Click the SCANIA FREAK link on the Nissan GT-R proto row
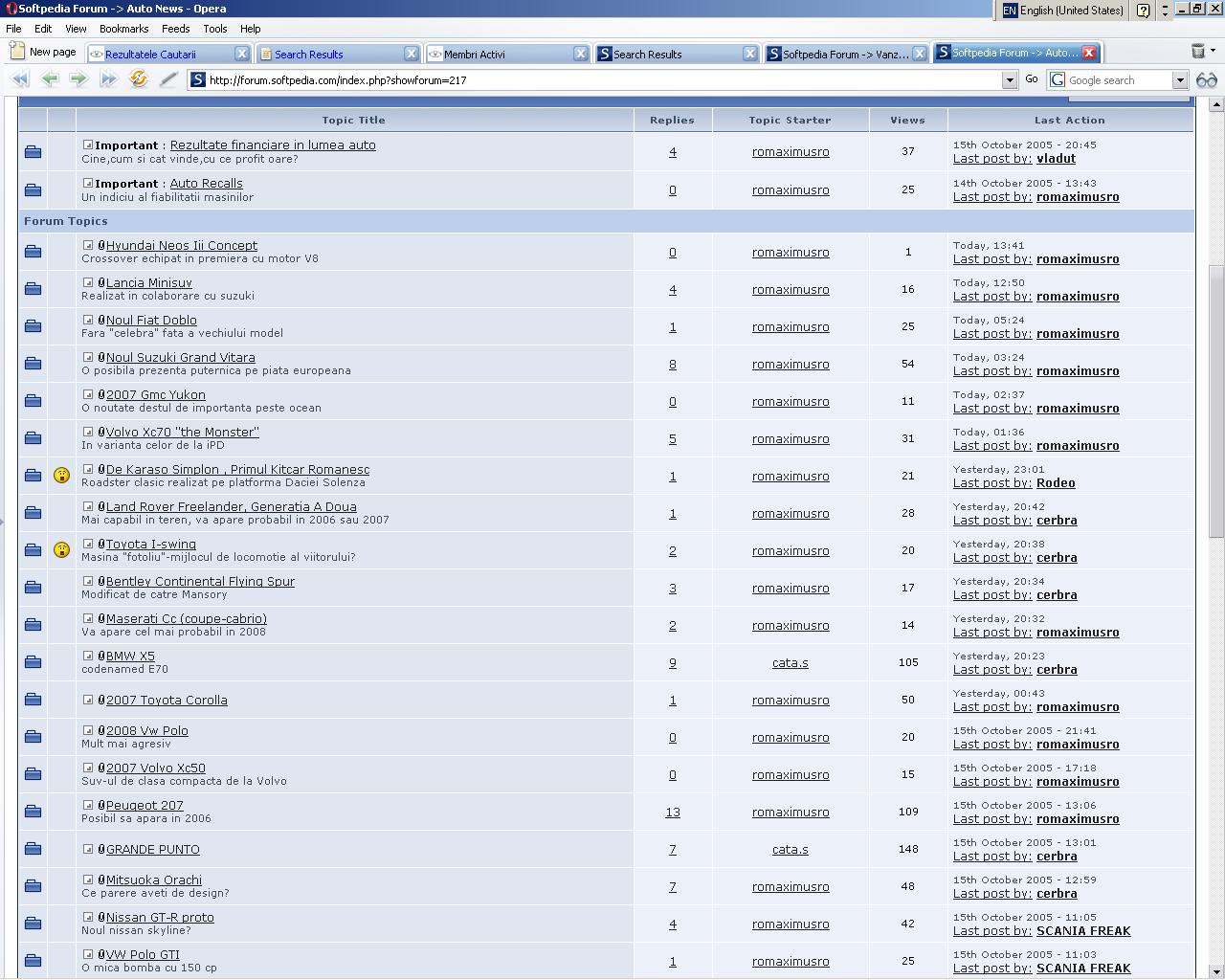The width and height of the screenshot is (1225, 980). tap(1083, 931)
